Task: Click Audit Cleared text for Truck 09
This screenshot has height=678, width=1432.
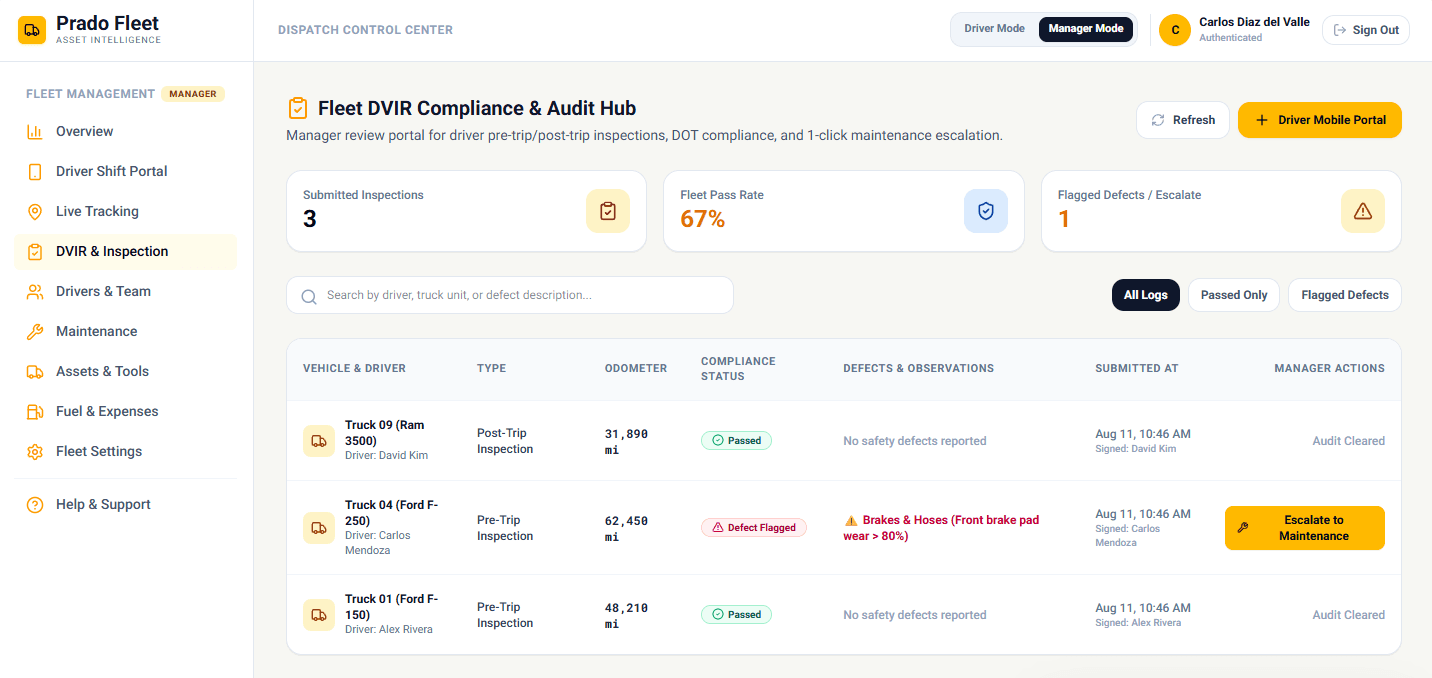Action: (x=1349, y=441)
